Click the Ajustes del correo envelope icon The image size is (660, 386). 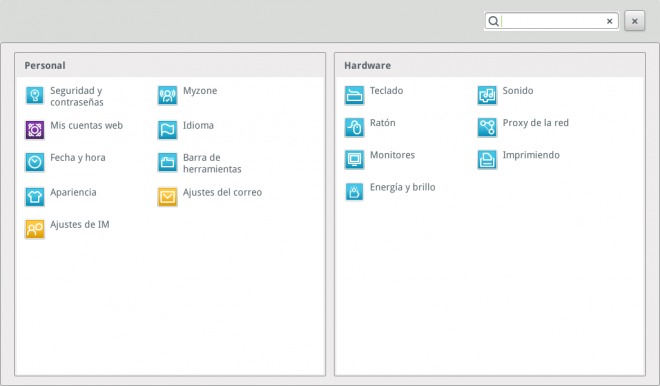point(168,197)
